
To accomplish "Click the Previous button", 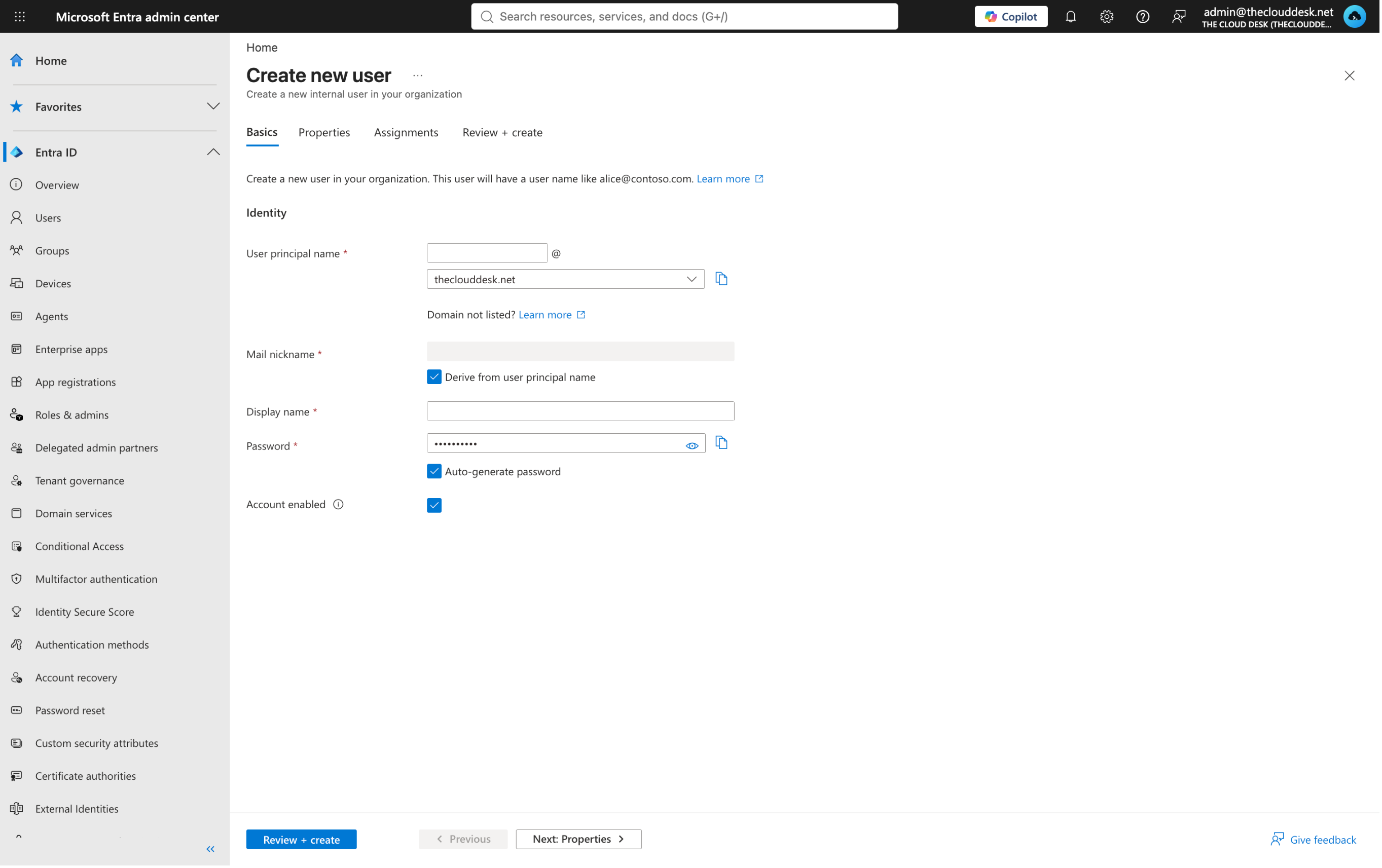I will [x=463, y=839].
